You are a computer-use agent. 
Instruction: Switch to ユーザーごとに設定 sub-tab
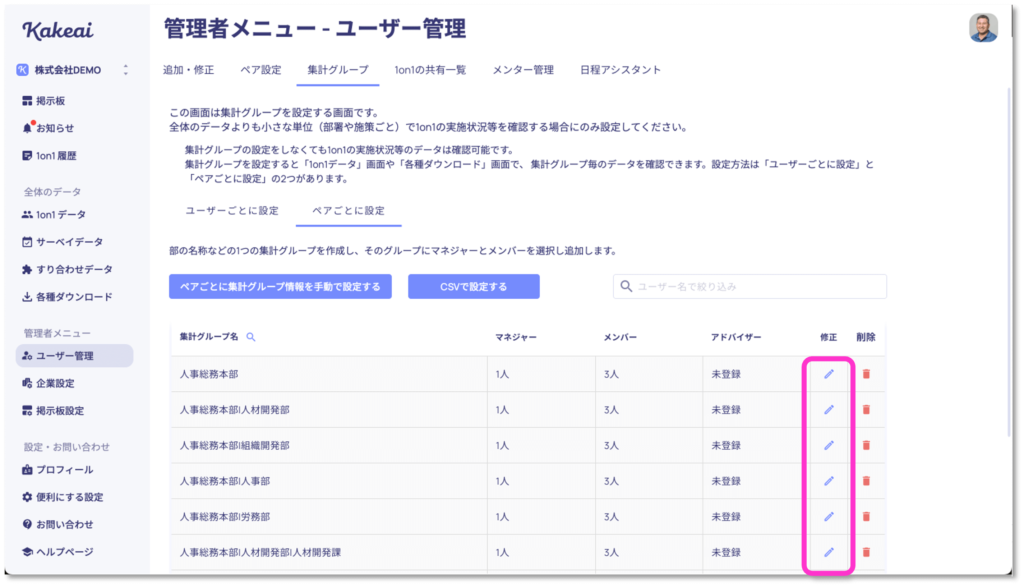pos(232,210)
